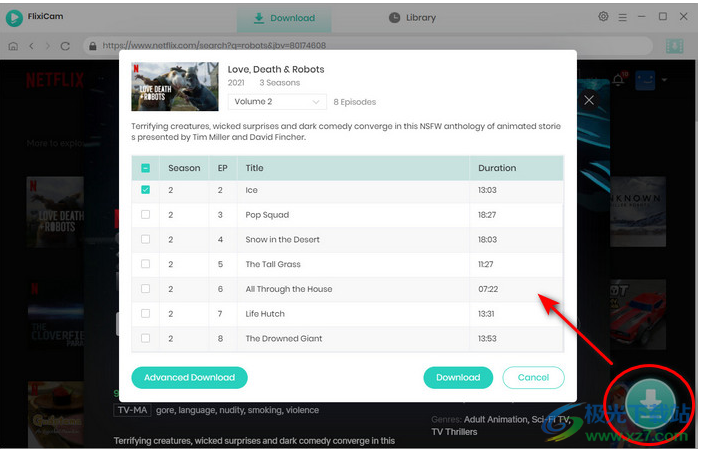Click the browser home icon
The width and height of the screenshot is (701, 452).
13,46
